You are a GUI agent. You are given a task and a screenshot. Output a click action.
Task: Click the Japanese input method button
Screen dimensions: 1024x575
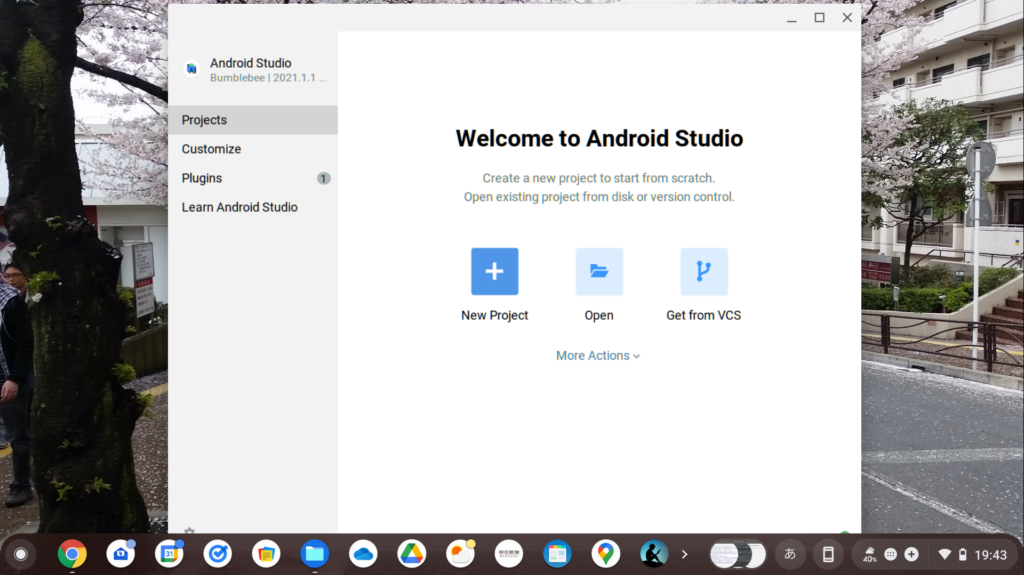tap(790, 555)
